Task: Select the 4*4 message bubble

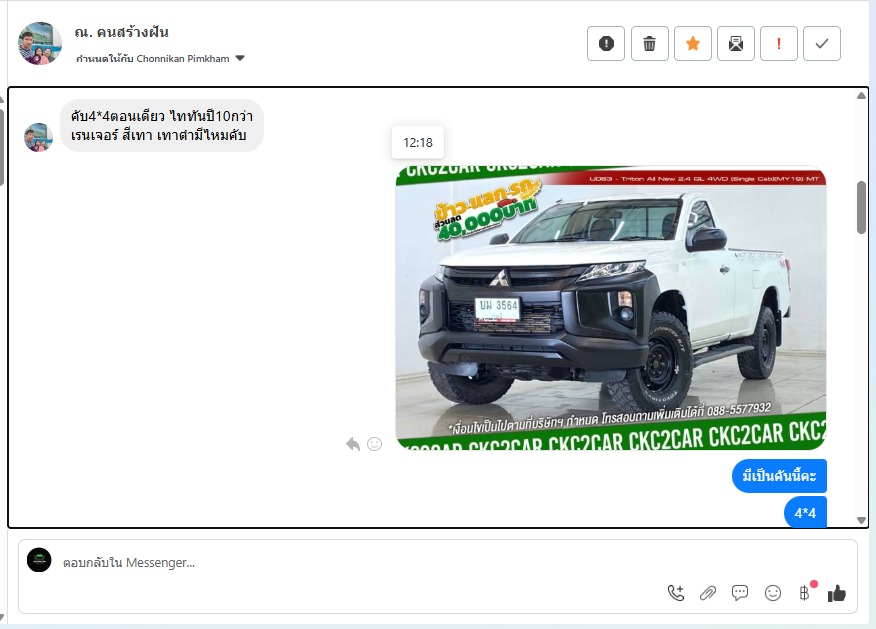Action: 805,512
